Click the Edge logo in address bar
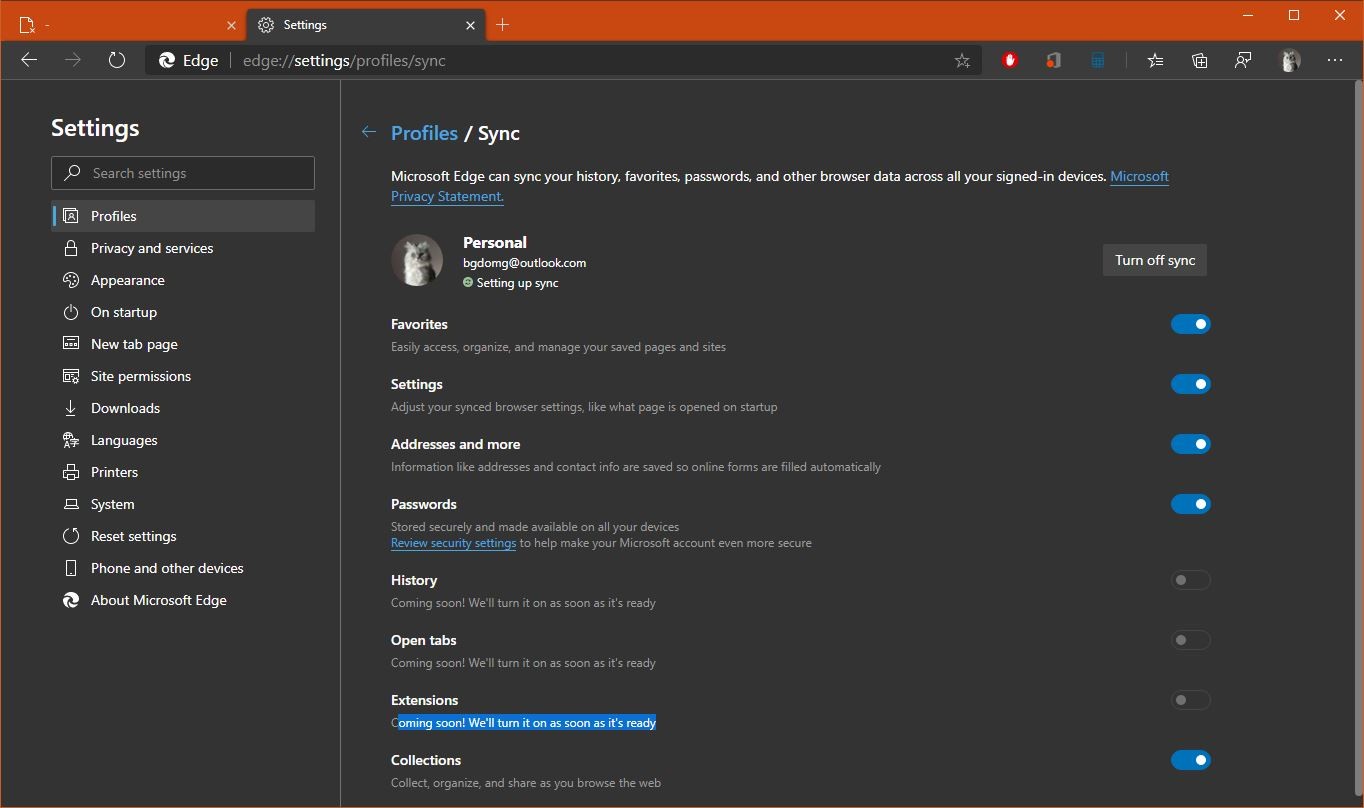The height and width of the screenshot is (808, 1364). click(167, 61)
